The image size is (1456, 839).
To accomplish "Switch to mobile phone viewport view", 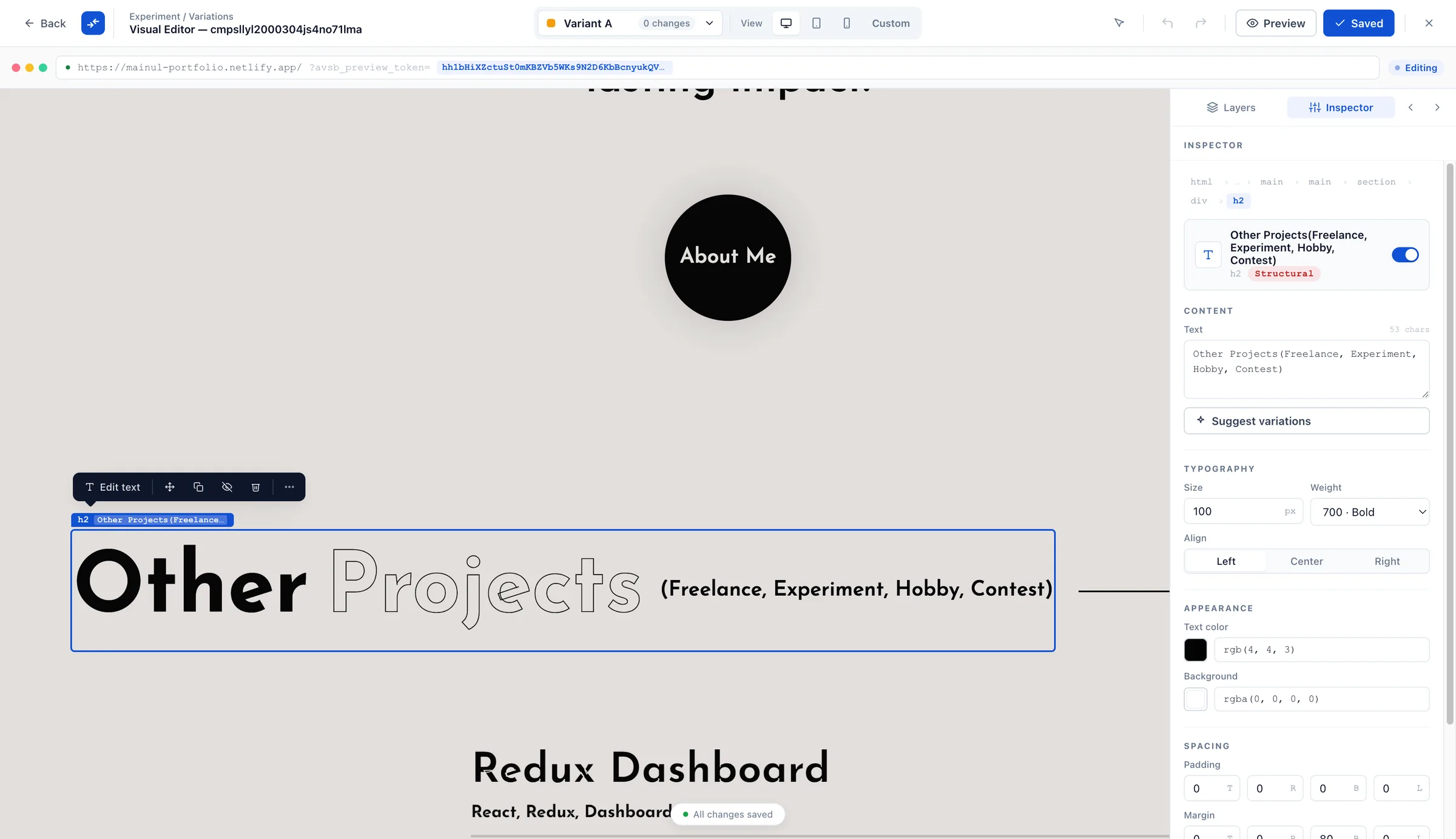I will [846, 23].
